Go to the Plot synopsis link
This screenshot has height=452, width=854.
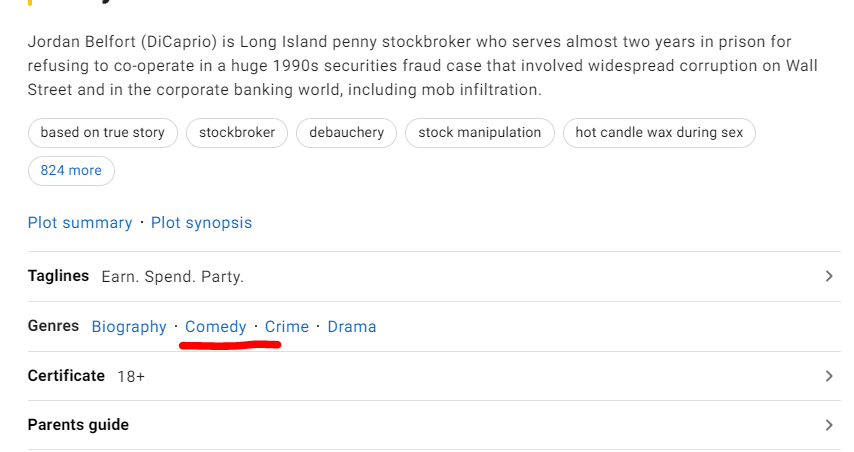click(x=201, y=223)
